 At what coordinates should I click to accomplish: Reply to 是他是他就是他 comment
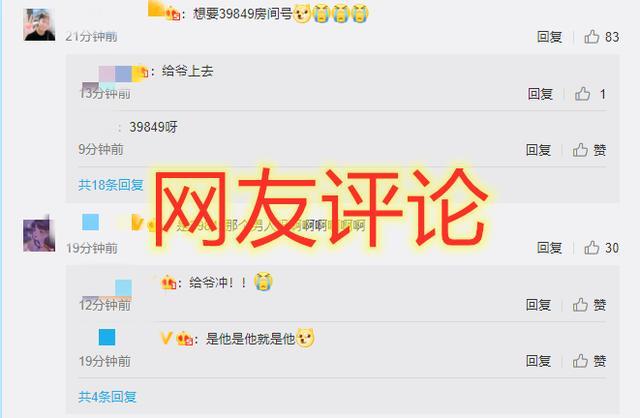pyautogui.click(x=538, y=361)
